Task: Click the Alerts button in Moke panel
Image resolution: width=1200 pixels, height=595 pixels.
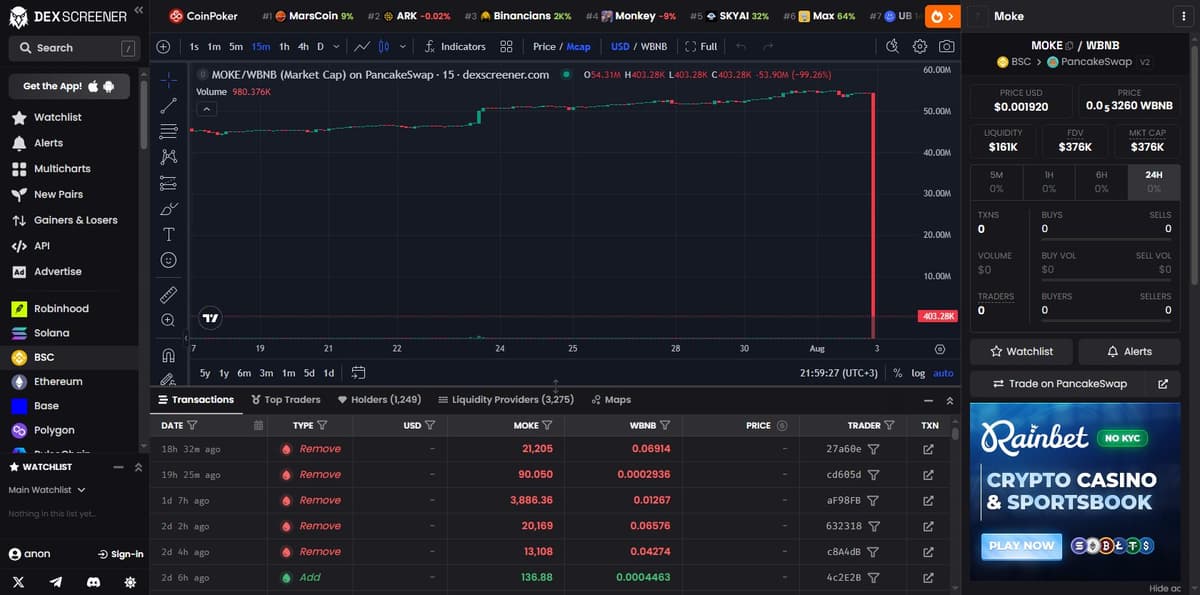Action: tap(1129, 352)
